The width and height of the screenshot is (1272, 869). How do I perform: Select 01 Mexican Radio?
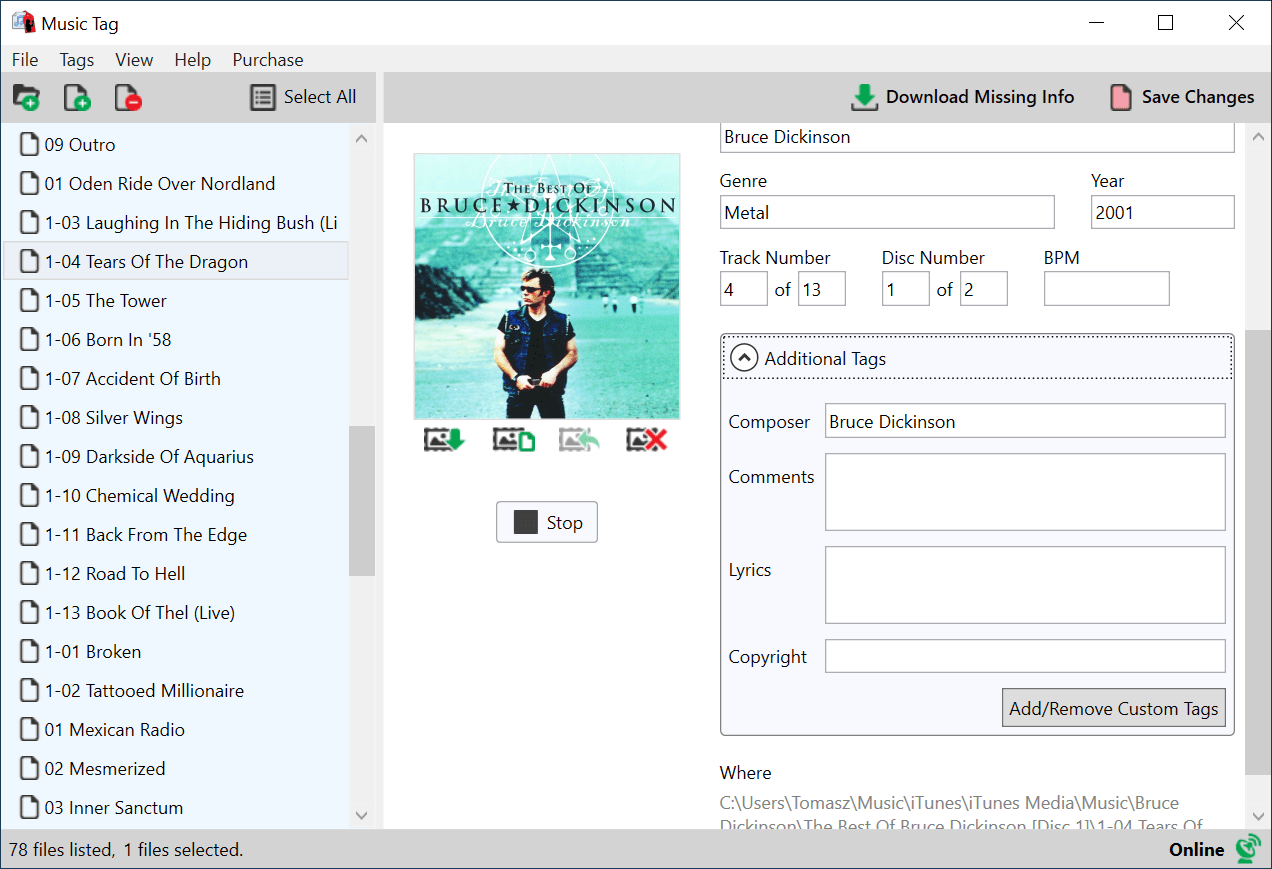(x=175, y=730)
